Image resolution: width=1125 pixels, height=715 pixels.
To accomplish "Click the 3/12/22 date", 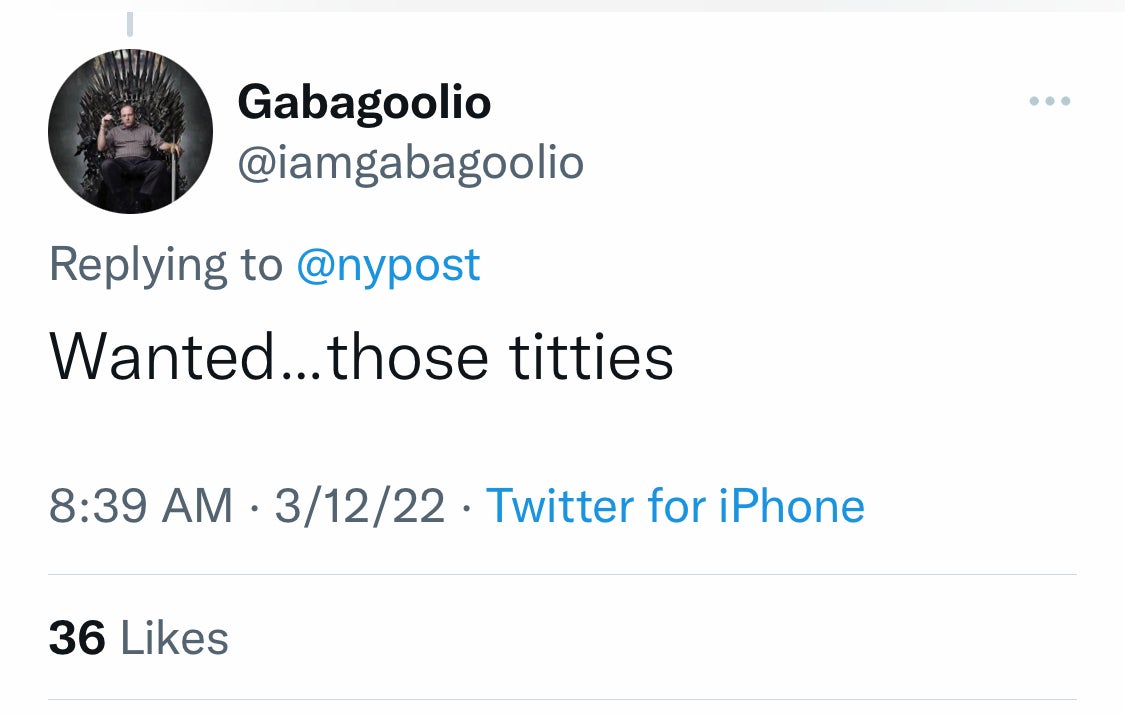I will [360, 505].
